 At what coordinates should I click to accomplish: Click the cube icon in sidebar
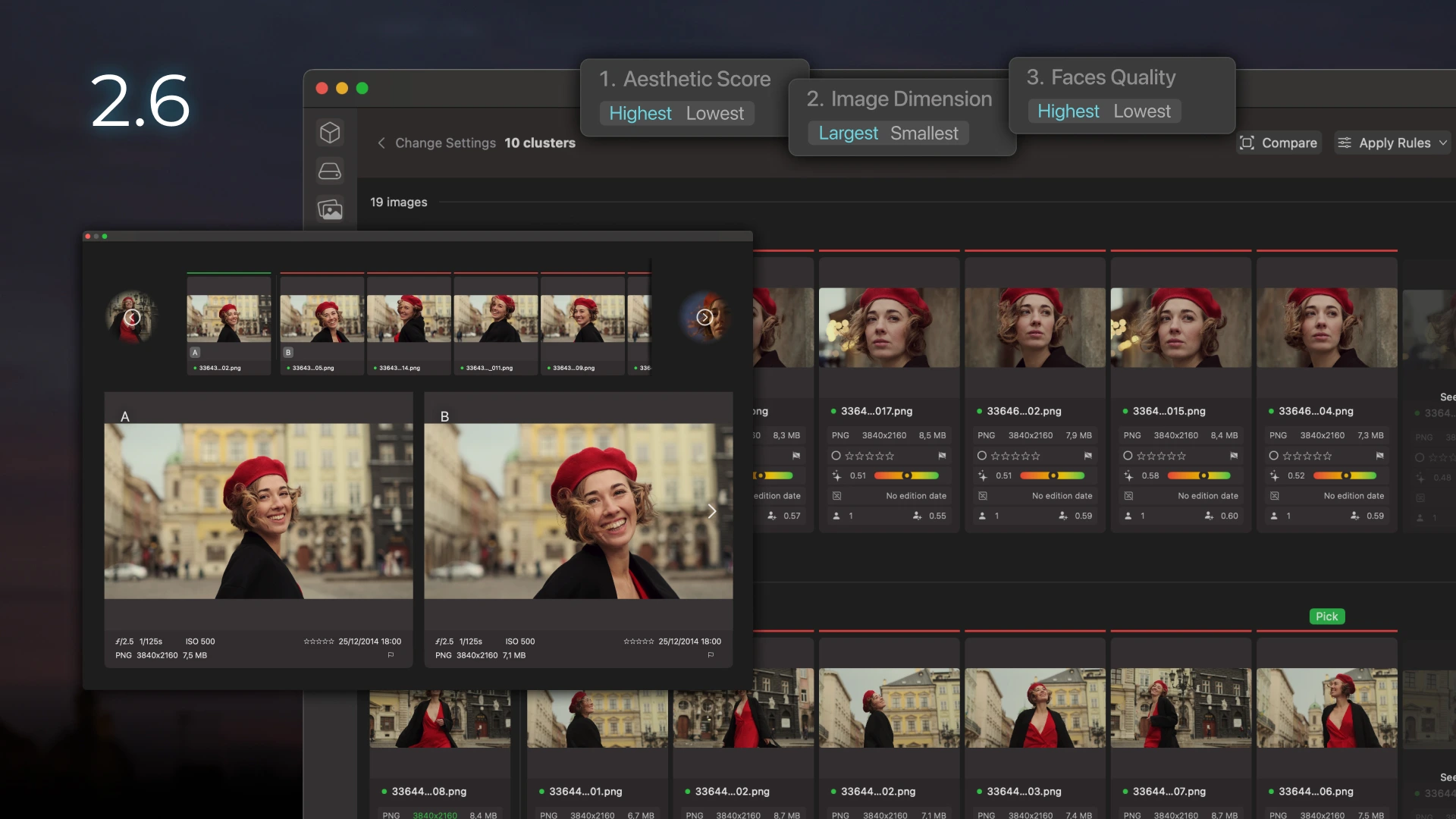(x=330, y=133)
